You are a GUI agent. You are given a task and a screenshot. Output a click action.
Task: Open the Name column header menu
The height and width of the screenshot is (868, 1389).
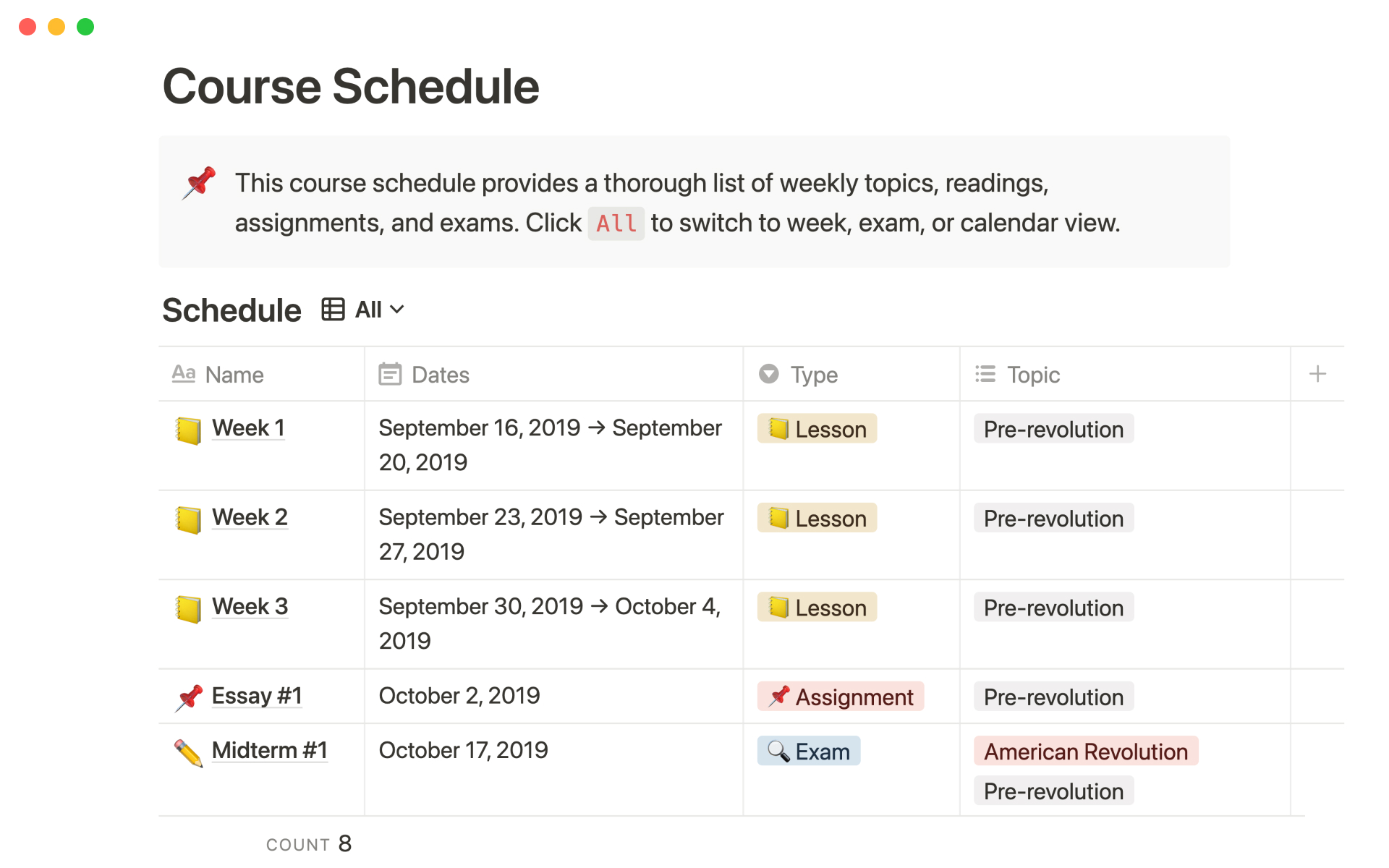(x=234, y=375)
